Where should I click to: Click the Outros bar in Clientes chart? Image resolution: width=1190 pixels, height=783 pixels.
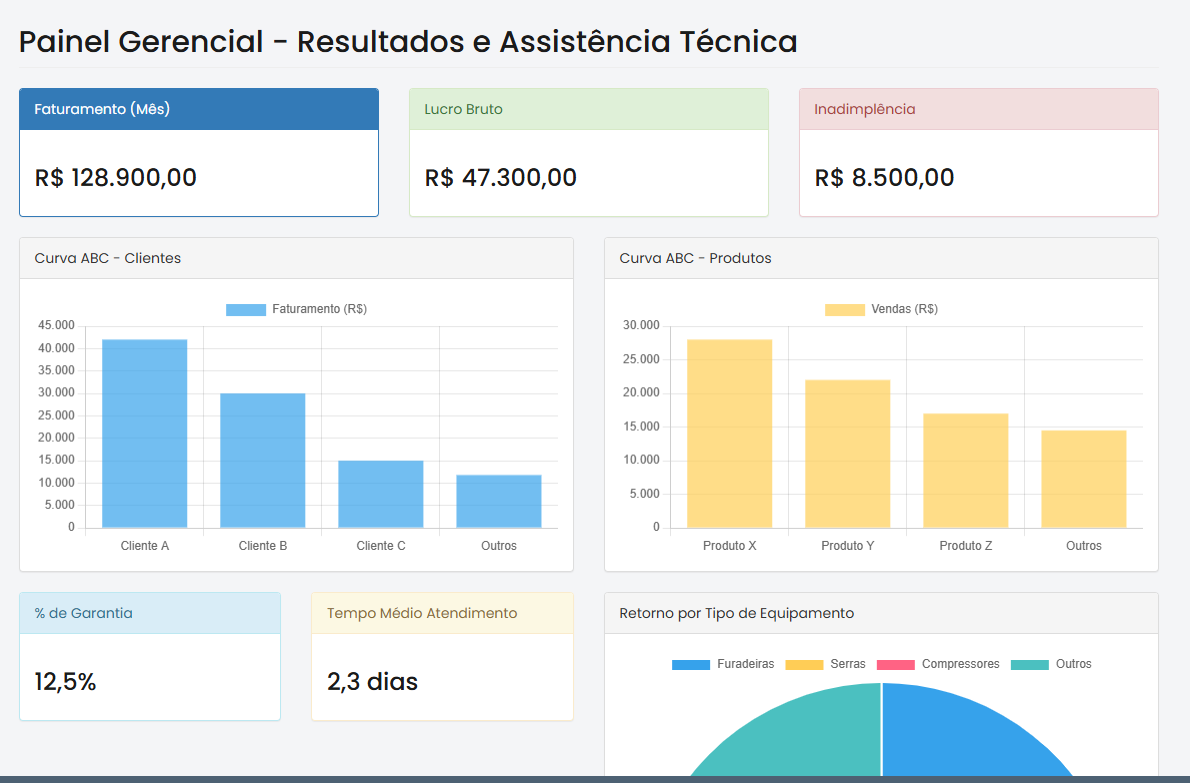pos(499,502)
